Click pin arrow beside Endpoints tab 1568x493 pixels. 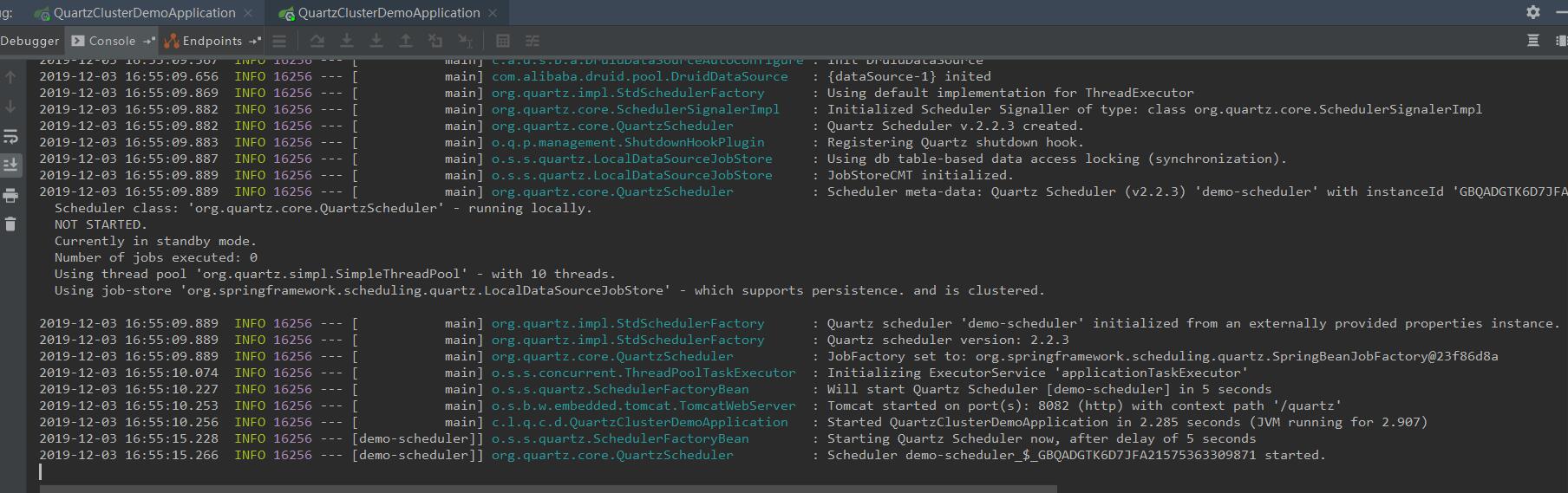[x=255, y=41]
